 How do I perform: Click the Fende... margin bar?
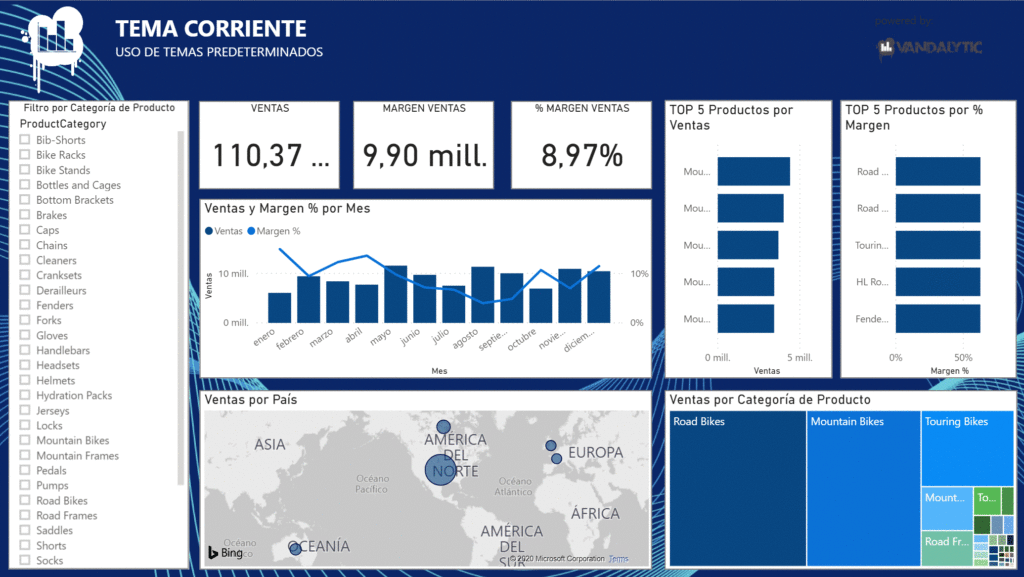pos(938,319)
